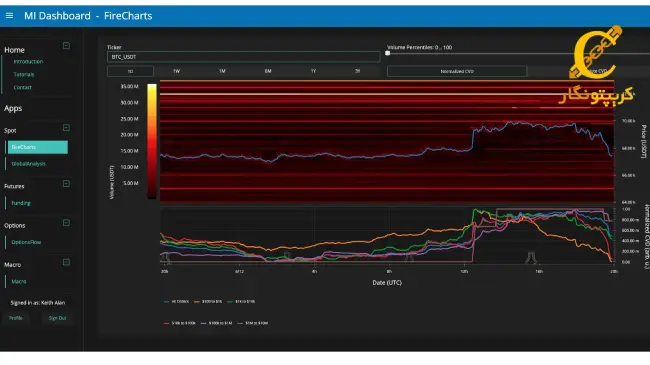Select the 1D time range tab

pyautogui.click(x=130, y=71)
